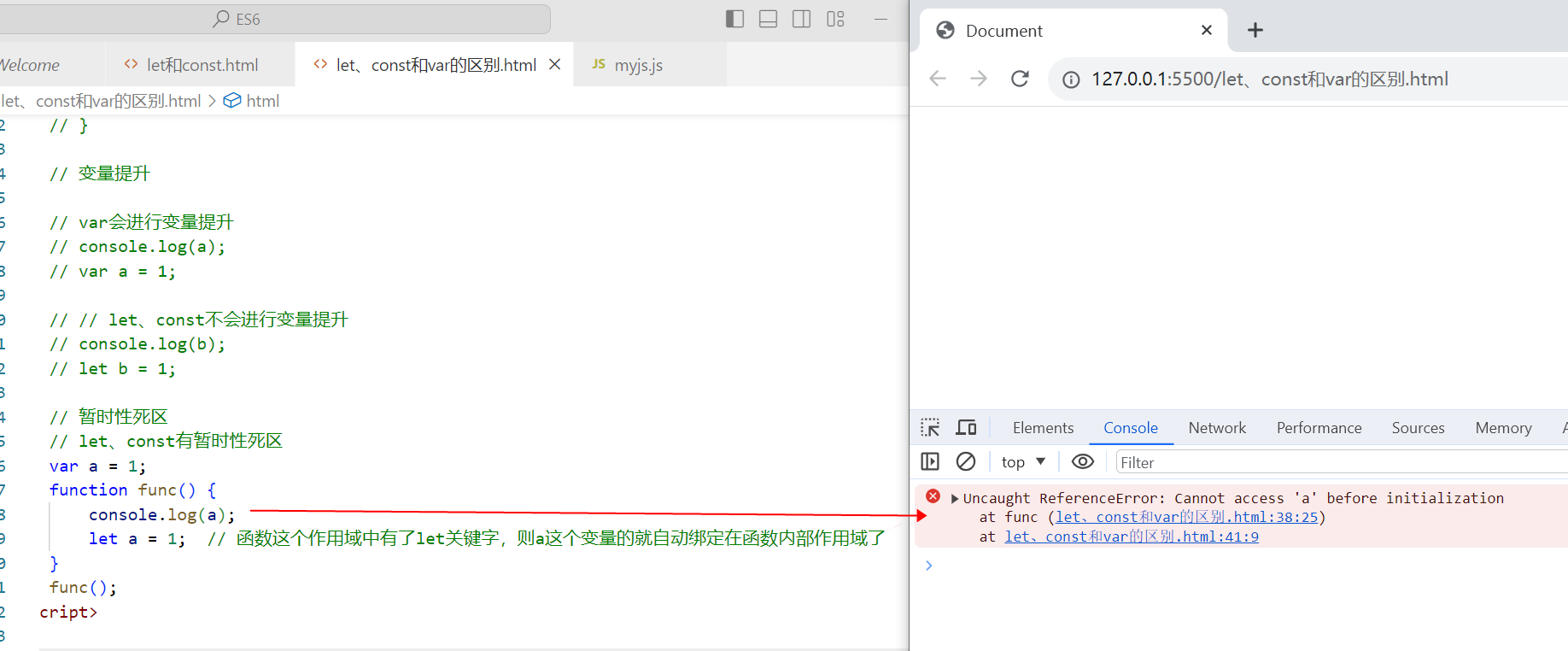Click the comment '// console.log(b);'
1568x651 pixels.
point(137,344)
